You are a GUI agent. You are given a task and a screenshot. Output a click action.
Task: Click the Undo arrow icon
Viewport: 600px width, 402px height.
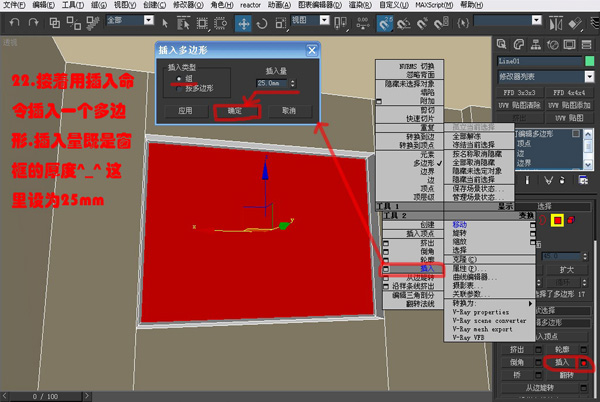tap(14, 23)
